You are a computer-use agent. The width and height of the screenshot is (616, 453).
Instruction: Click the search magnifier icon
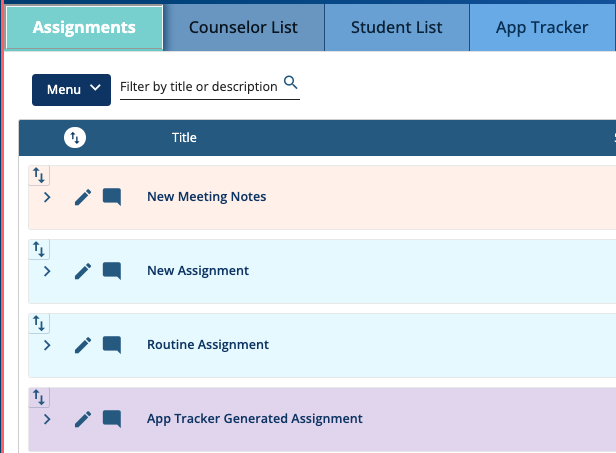(x=291, y=83)
